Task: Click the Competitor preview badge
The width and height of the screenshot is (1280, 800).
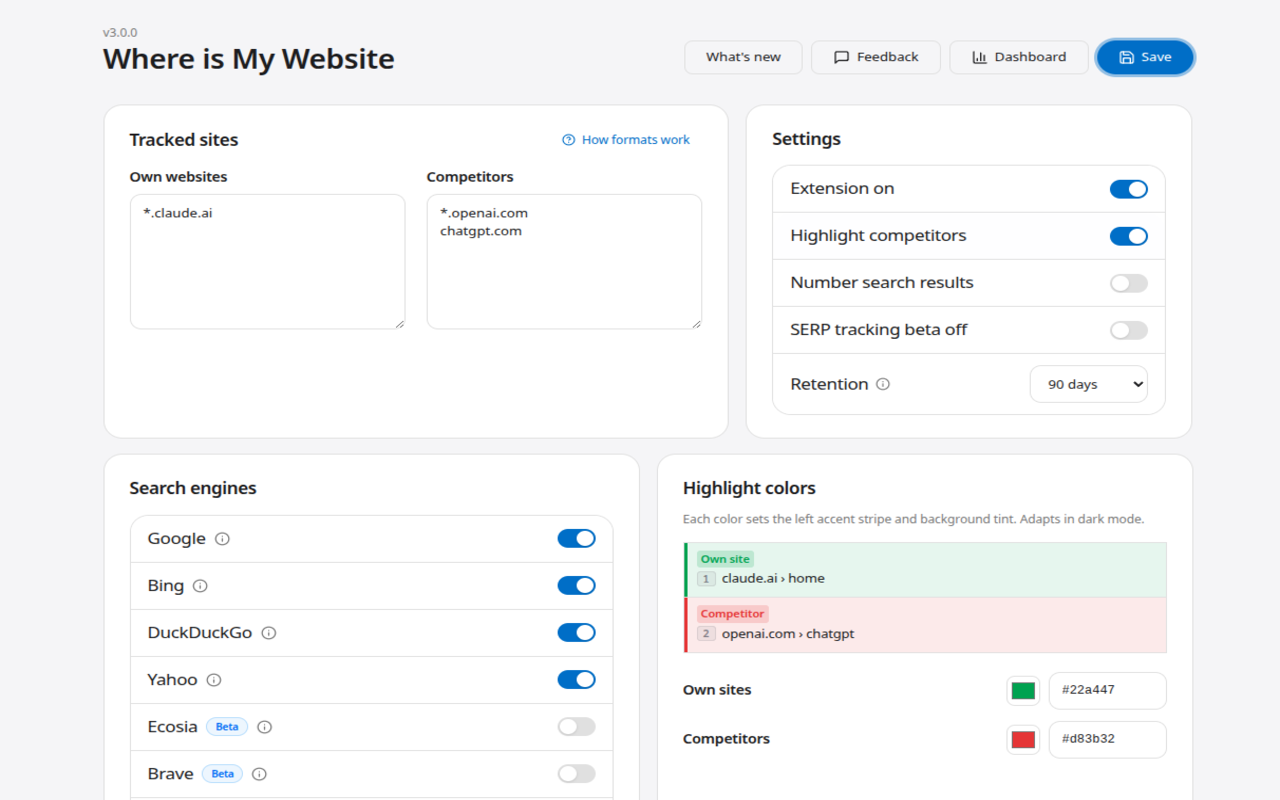Action: click(733, 614)
